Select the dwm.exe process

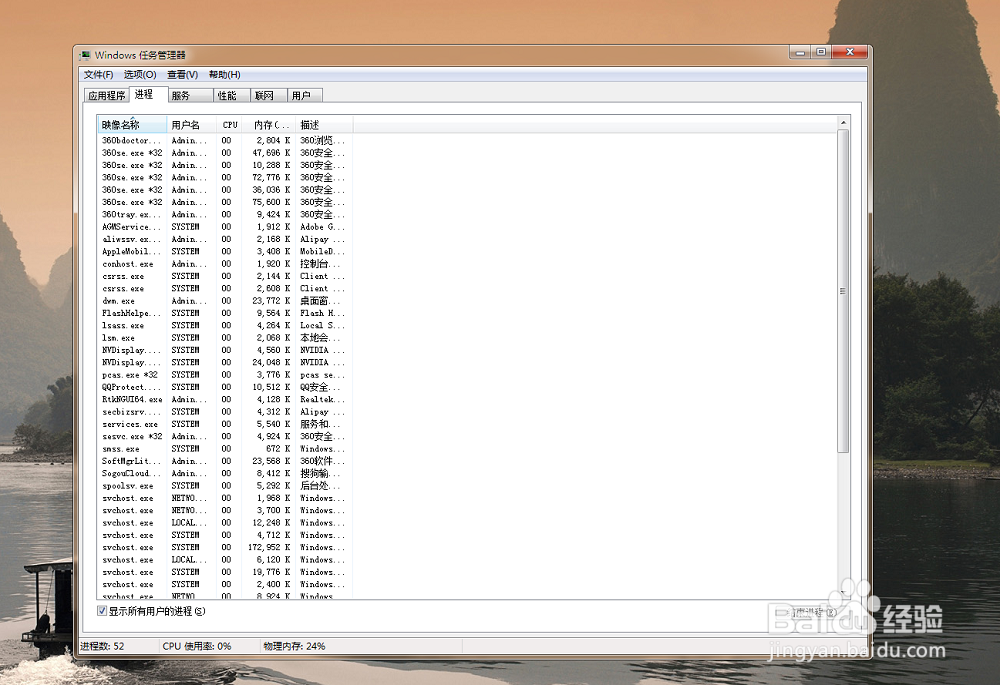tap(225, 301)
